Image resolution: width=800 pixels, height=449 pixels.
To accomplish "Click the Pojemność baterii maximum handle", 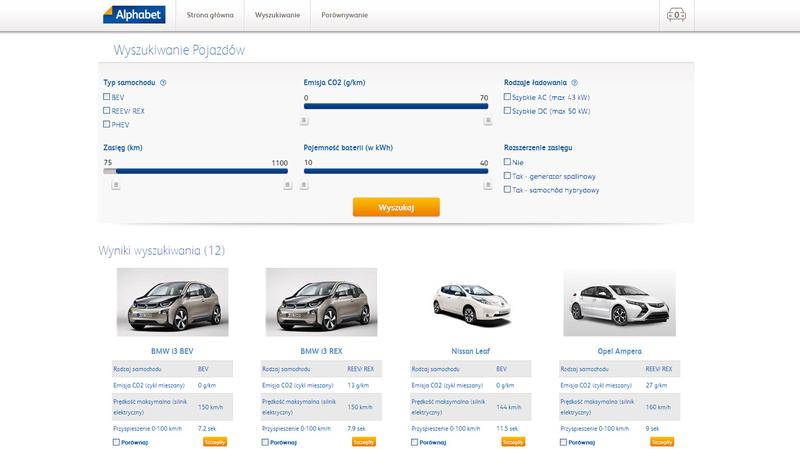I will pyautogui.click(x=488, y=185).
